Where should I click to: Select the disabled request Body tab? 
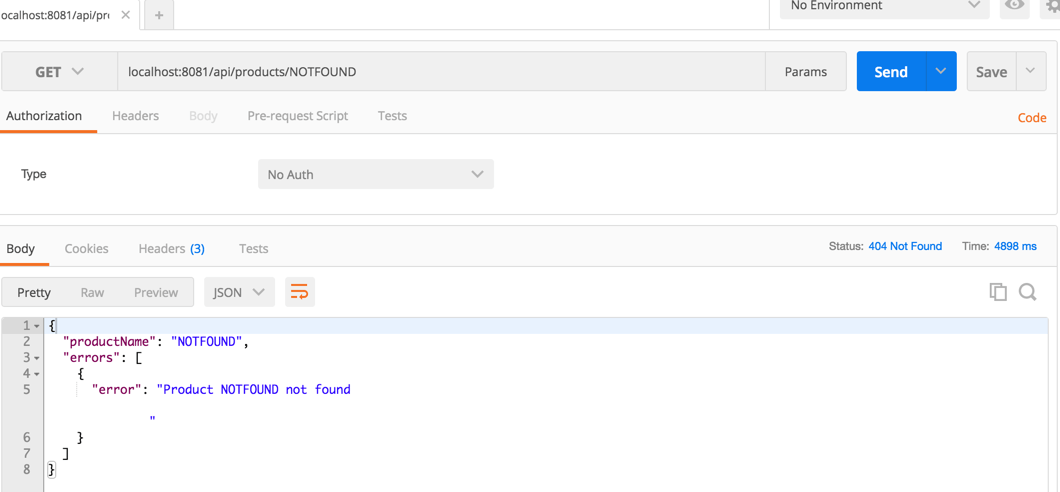click(x=203, y=116)
